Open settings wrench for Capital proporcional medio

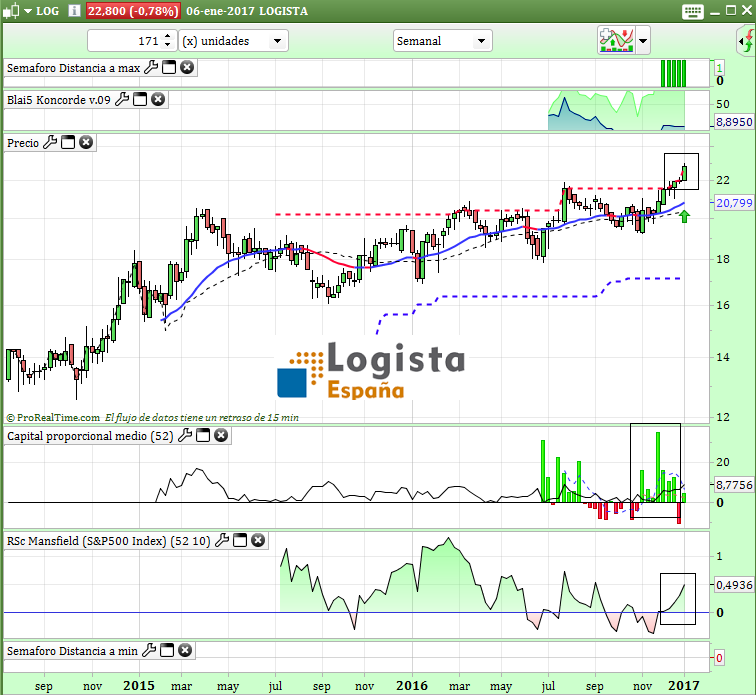point(185,436)
